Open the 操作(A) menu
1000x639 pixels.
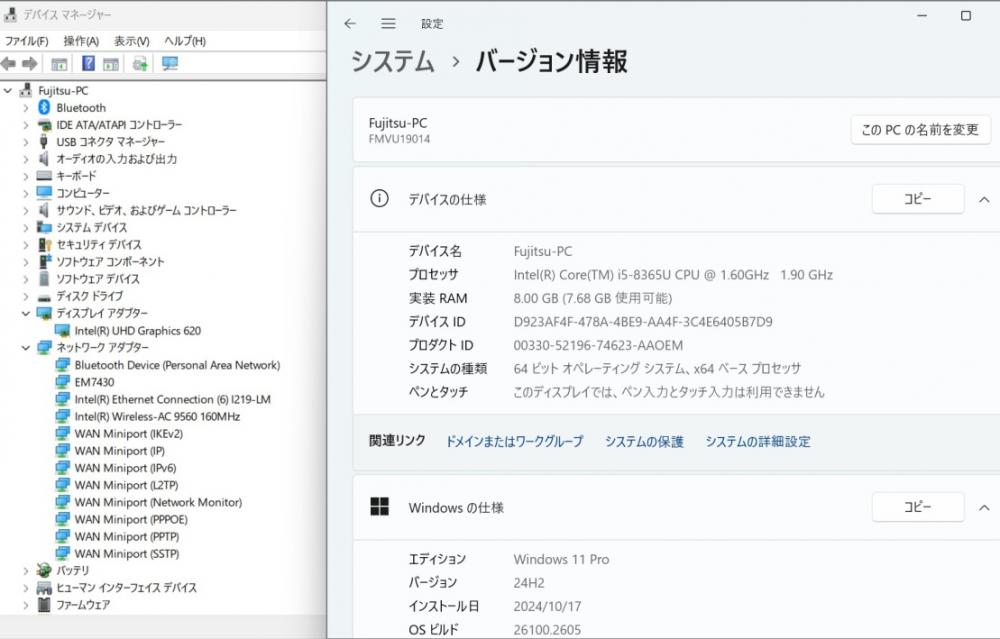[81, 41]
